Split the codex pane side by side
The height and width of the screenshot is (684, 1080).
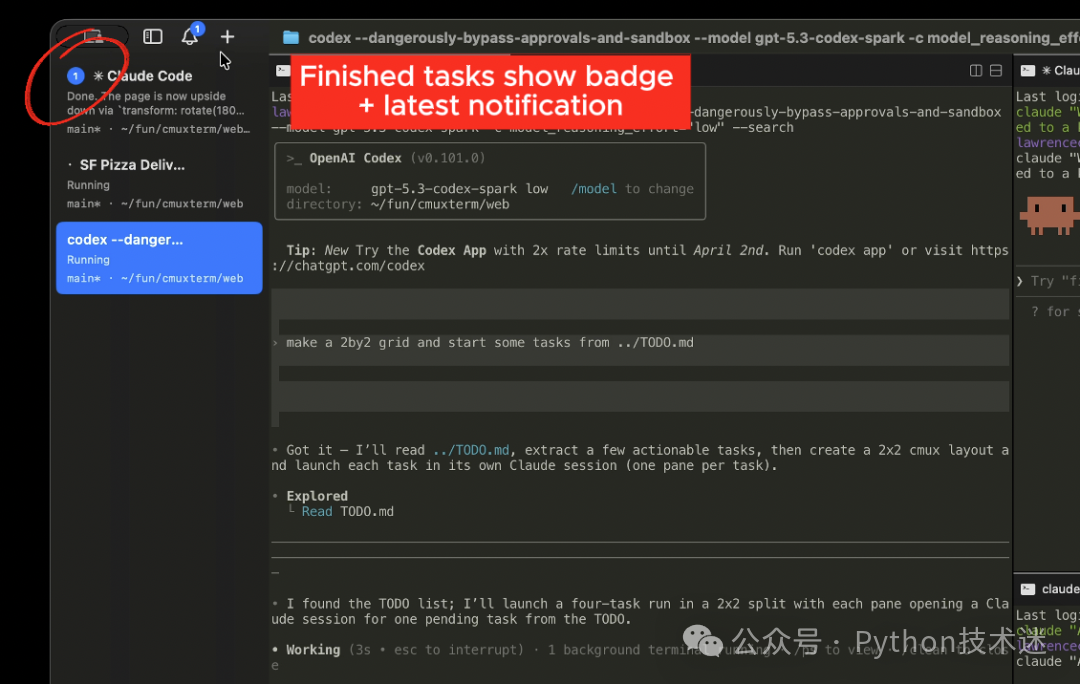click(976, 70)
